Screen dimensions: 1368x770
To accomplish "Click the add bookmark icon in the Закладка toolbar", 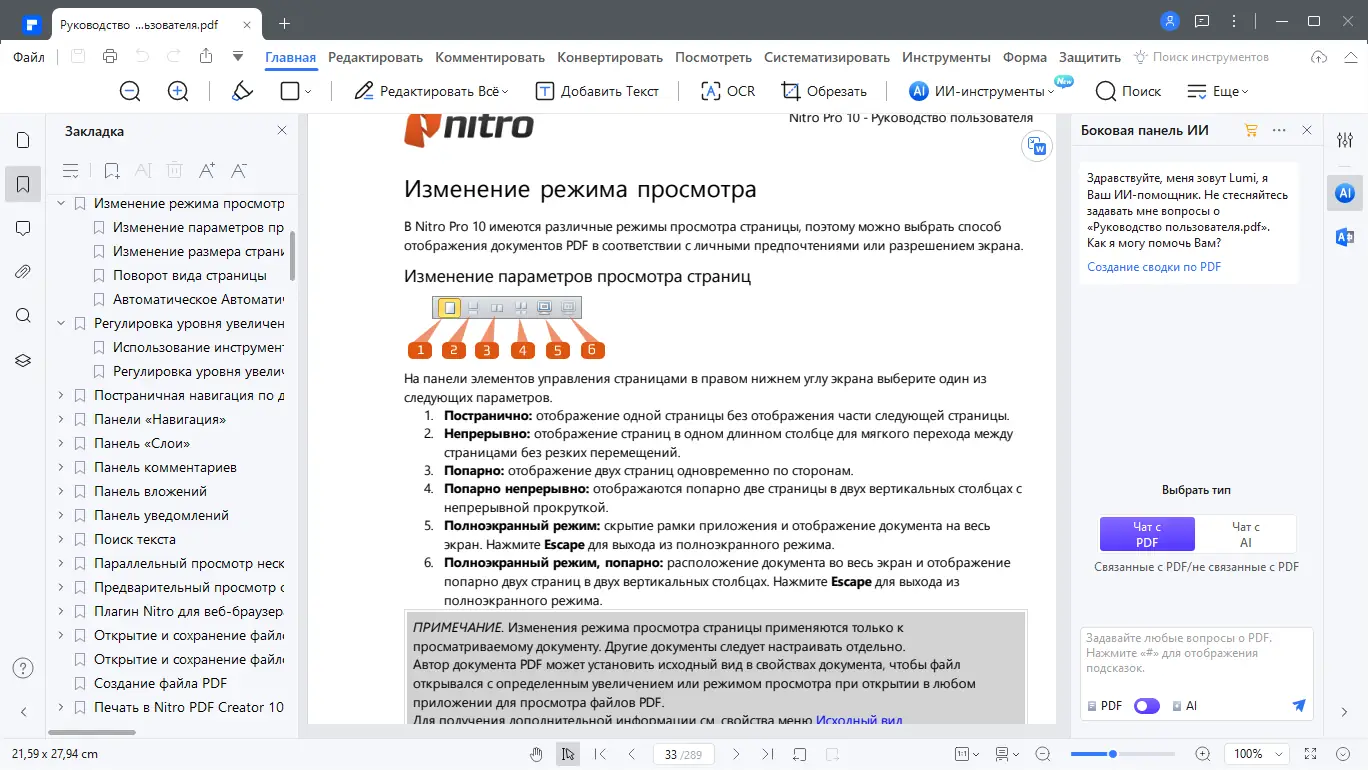I will [x=112, y=171].
